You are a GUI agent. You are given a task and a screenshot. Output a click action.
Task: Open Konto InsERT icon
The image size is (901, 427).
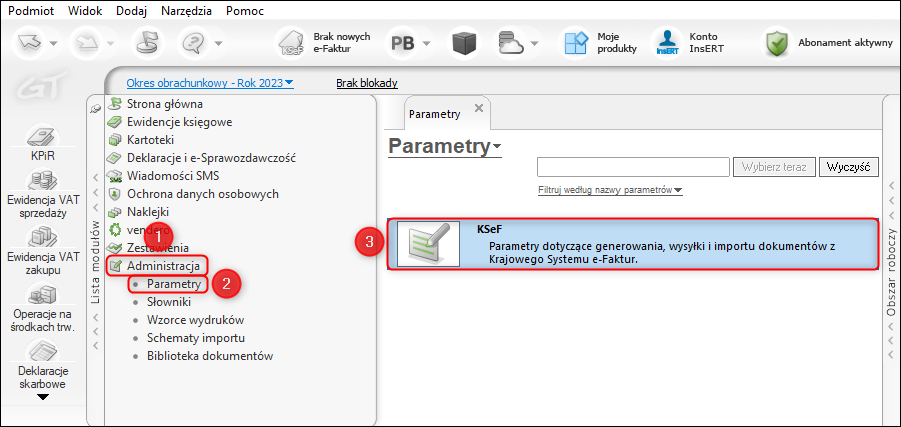coord(667,44)
